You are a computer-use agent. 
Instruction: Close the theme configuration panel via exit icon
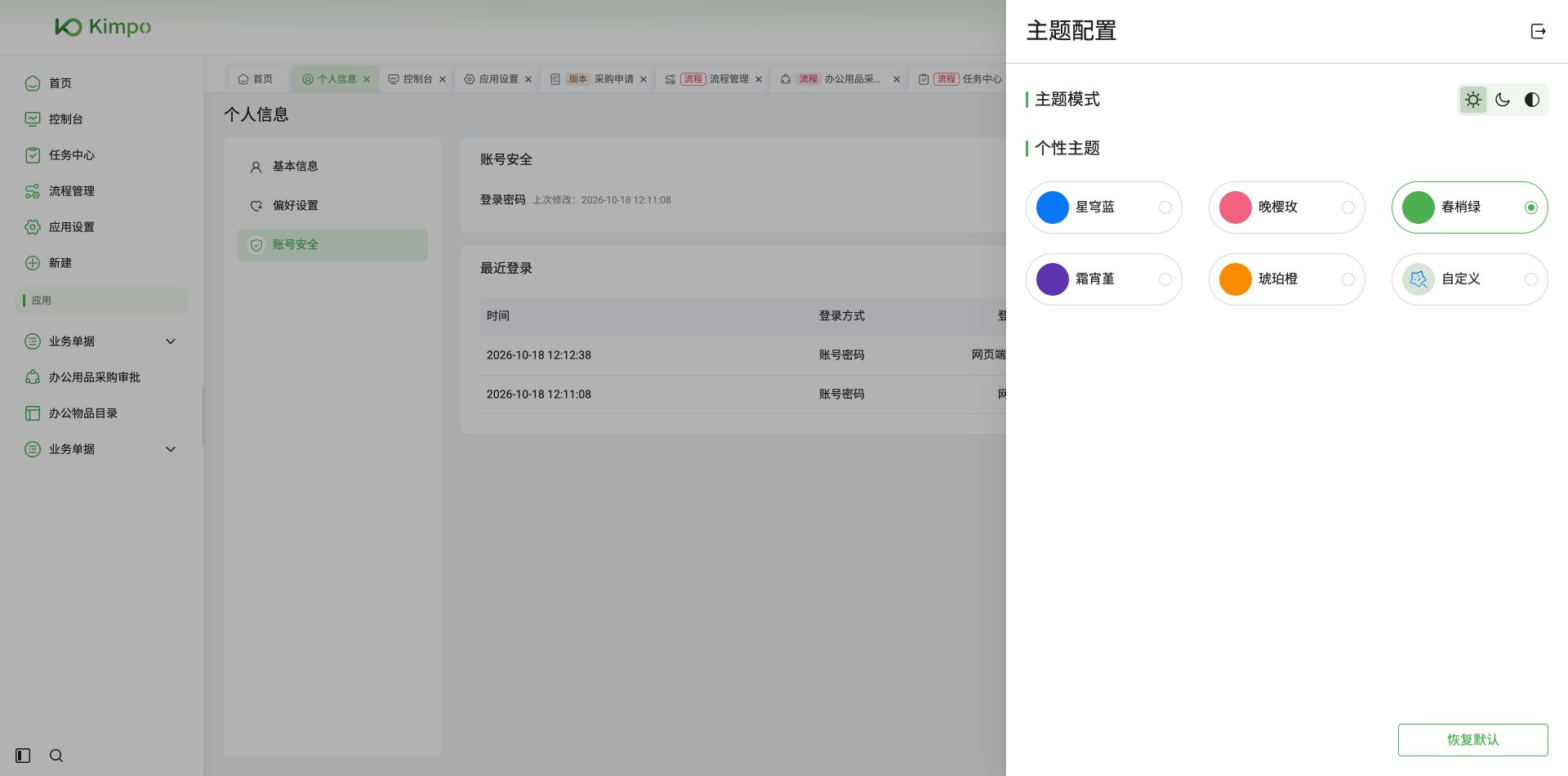click(x=1538, y=31)
